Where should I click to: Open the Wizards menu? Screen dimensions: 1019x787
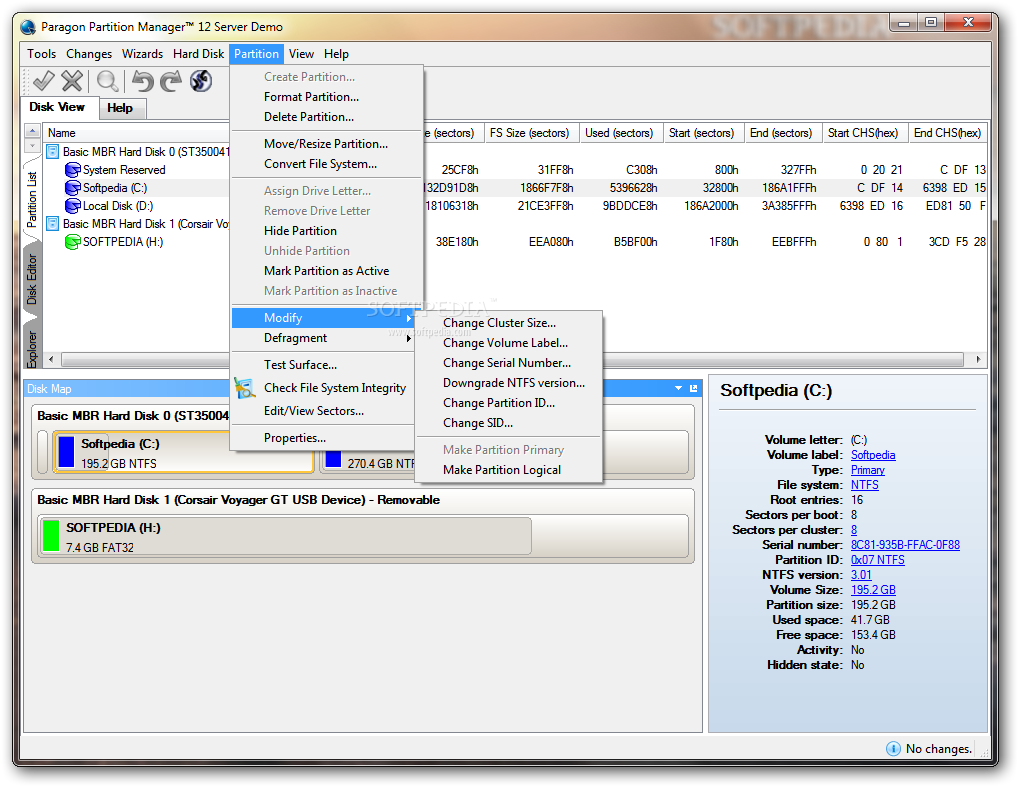click(142, 54)
